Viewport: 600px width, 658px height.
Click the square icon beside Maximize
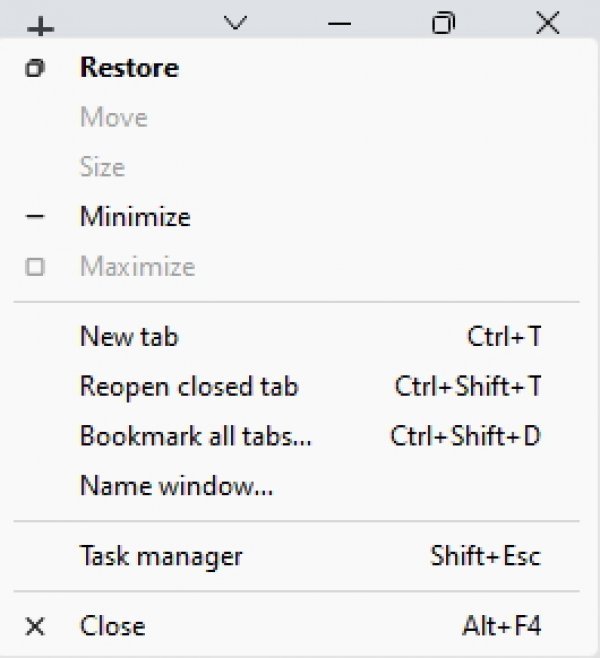tap(35, 266)
